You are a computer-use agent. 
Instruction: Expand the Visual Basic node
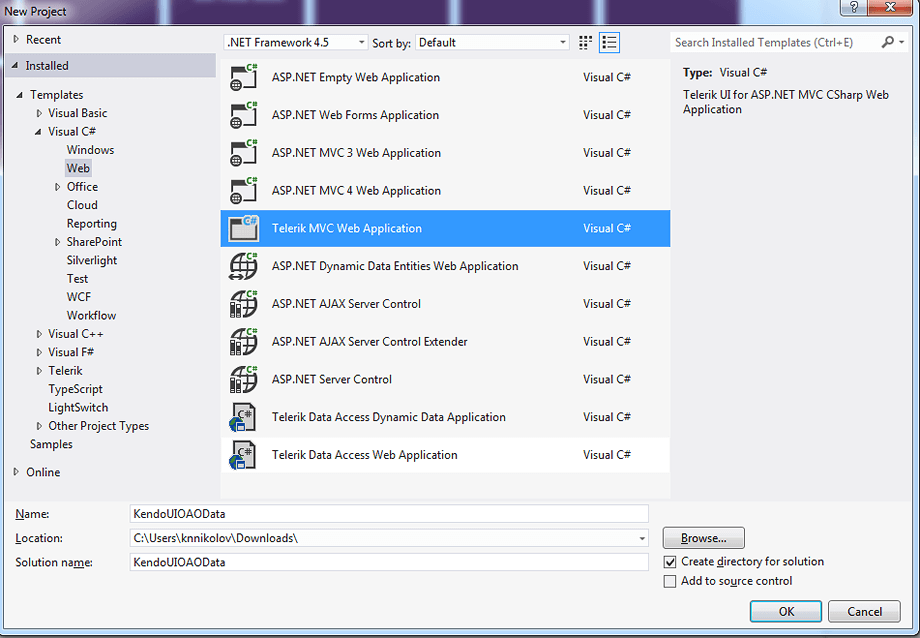point(39,113)
